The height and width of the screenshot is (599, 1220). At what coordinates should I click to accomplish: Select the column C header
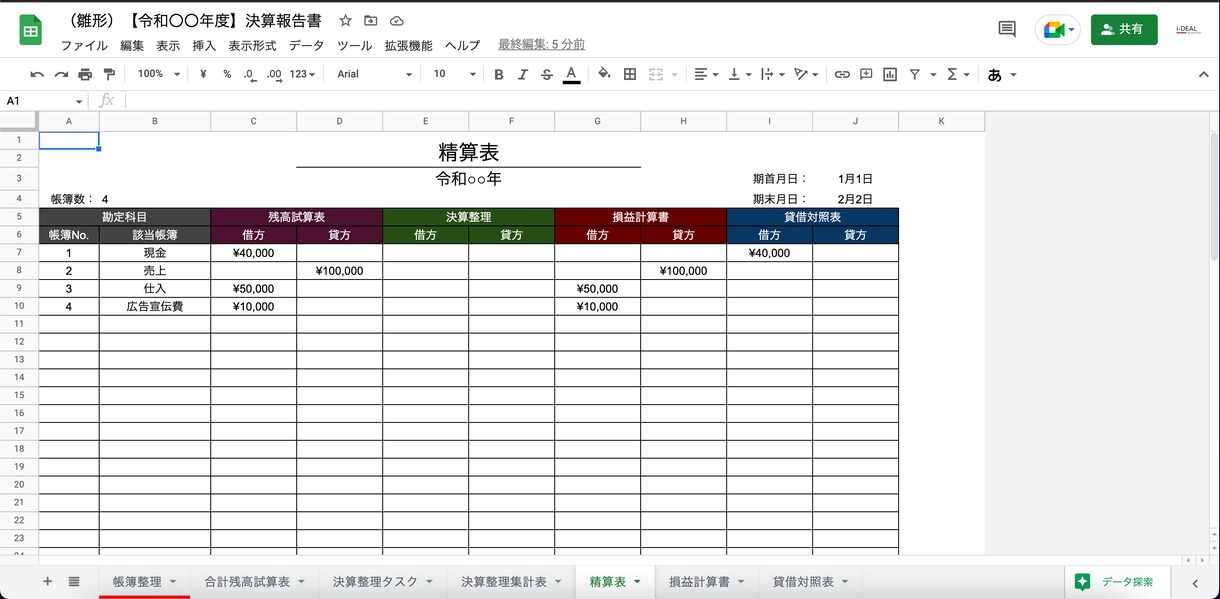point(254,121)
